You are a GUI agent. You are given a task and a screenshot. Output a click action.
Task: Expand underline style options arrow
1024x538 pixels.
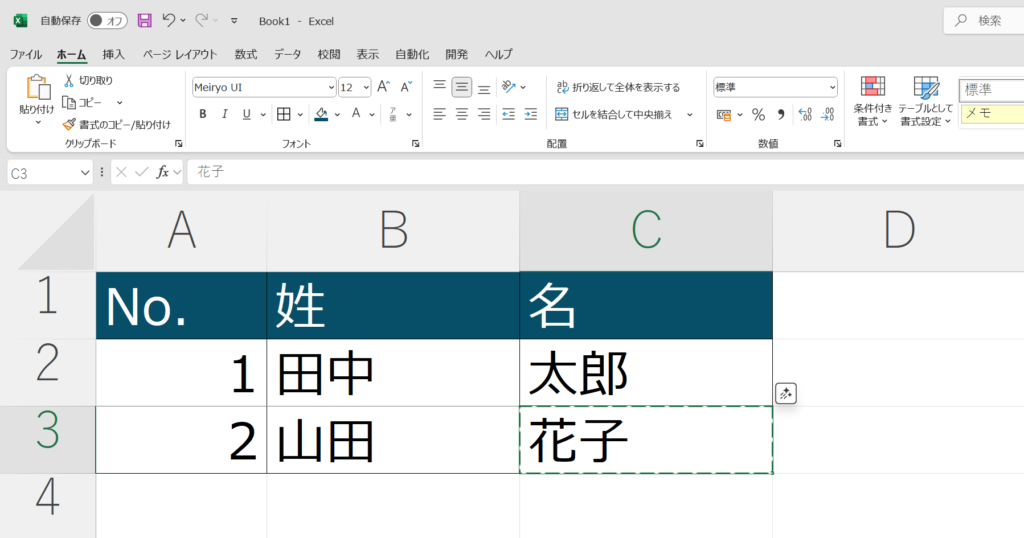263,115
